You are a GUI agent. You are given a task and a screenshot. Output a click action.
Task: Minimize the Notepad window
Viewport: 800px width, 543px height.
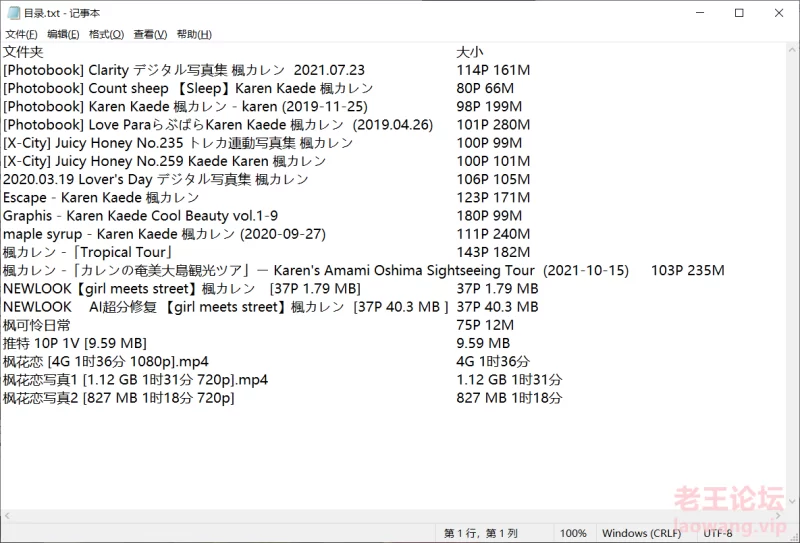click(x=700, y=13)
